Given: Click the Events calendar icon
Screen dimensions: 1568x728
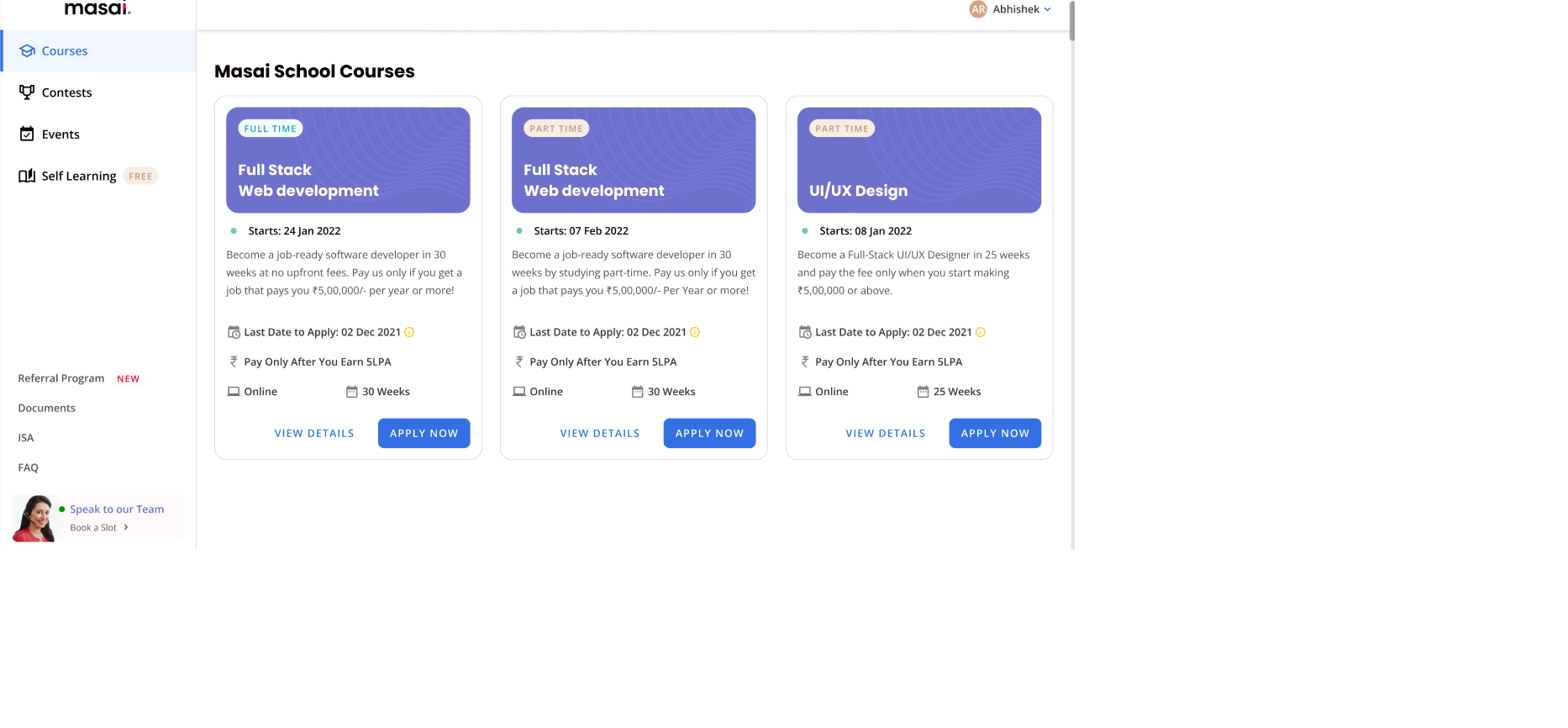Looking at the screenshot, I should 27,134.
